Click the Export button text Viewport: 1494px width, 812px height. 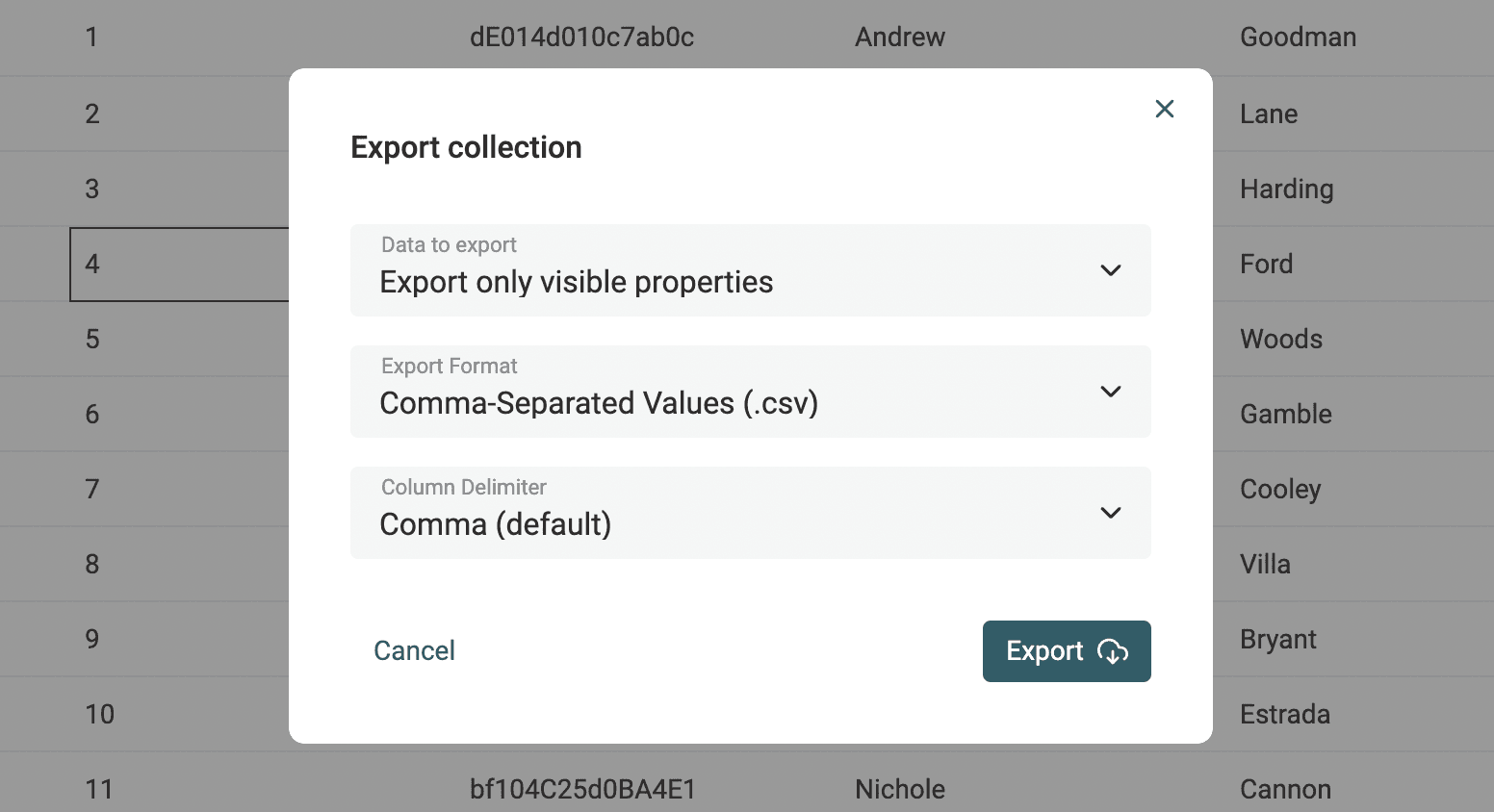1044,651
